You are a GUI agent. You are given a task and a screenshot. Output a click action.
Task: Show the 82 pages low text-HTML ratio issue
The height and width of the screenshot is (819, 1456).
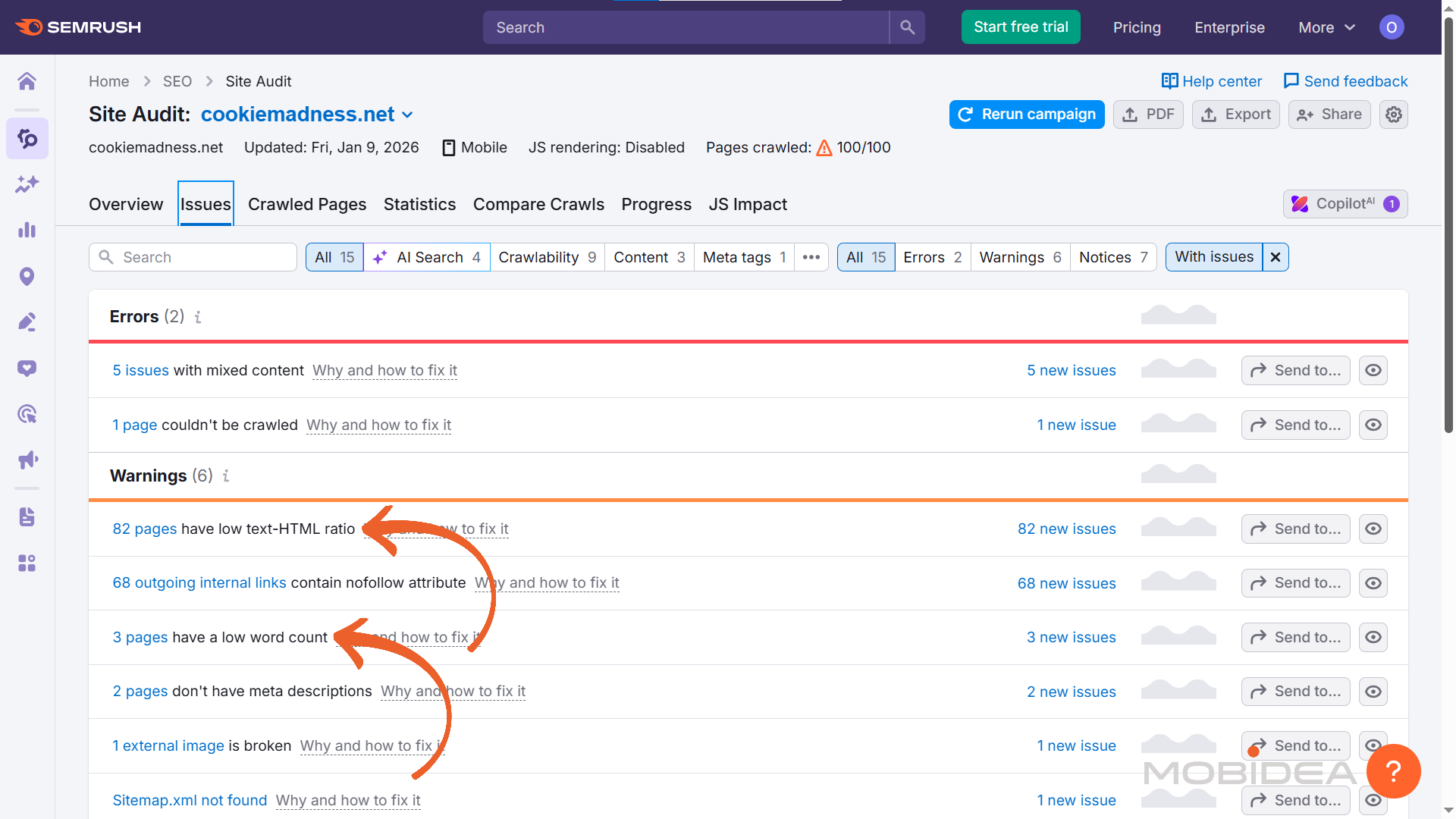click(x=144, y=529)
